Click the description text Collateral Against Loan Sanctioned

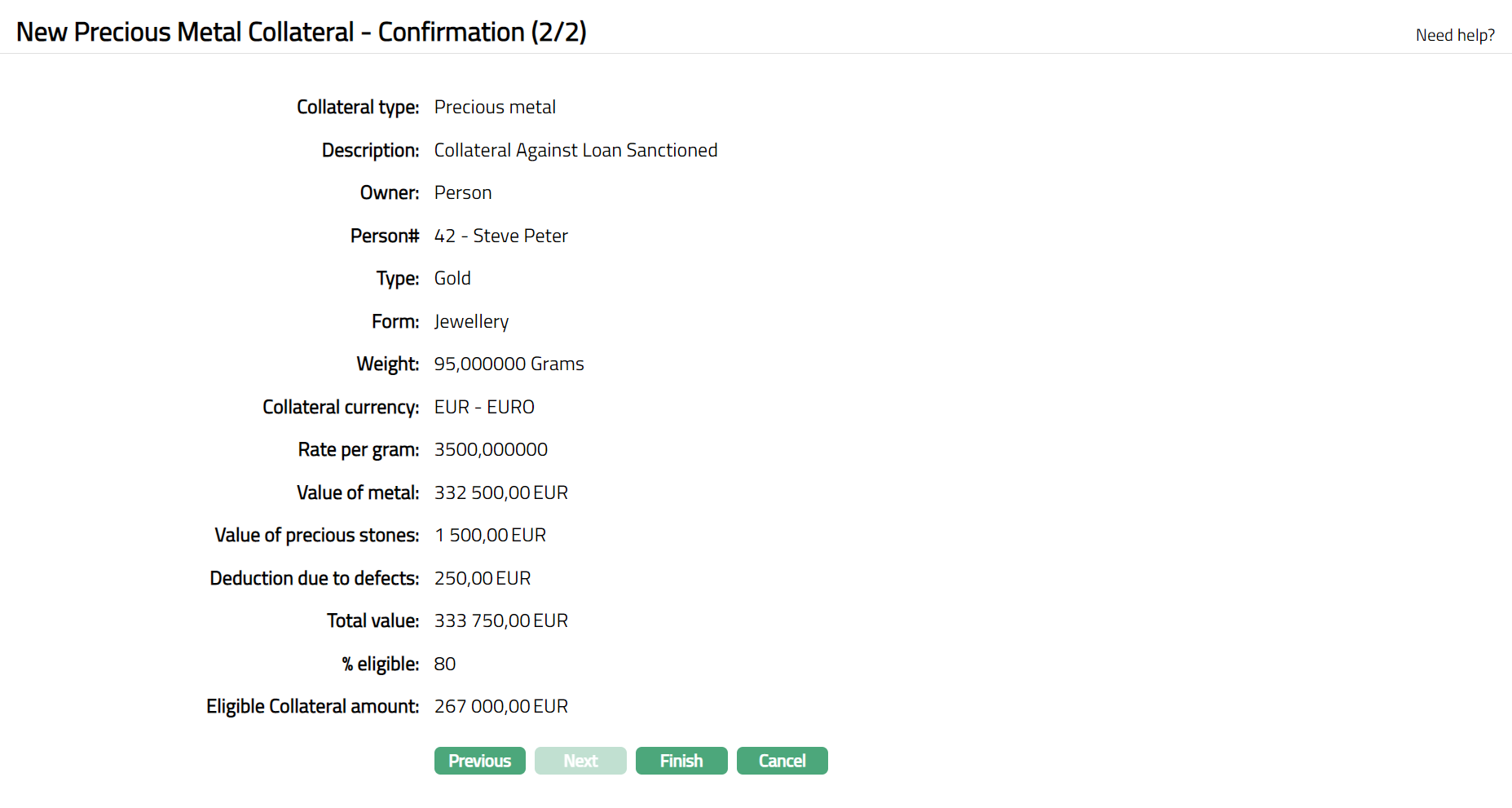click(x=575, y=151)
